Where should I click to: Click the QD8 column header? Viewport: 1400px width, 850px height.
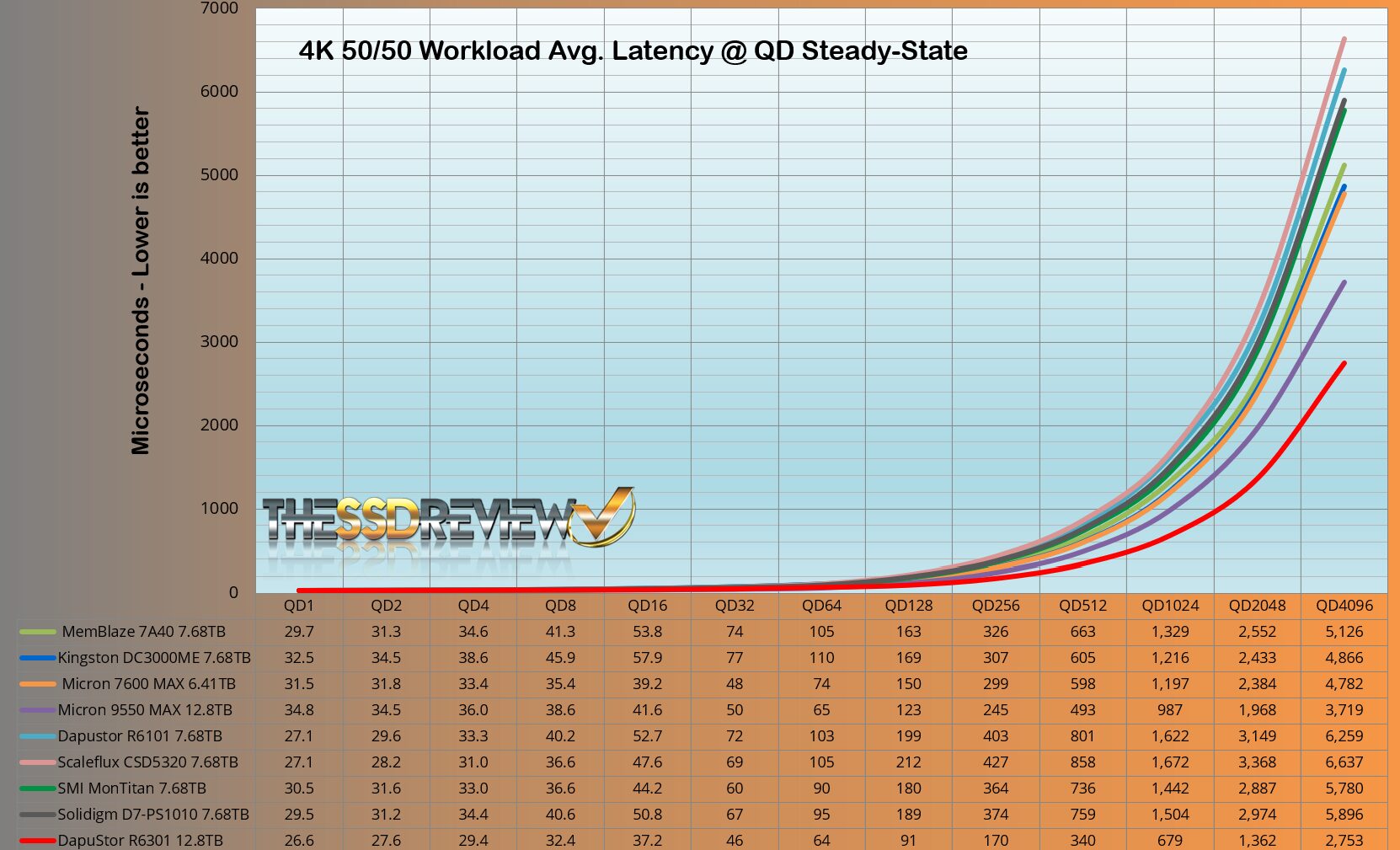[x=560, y=605]
